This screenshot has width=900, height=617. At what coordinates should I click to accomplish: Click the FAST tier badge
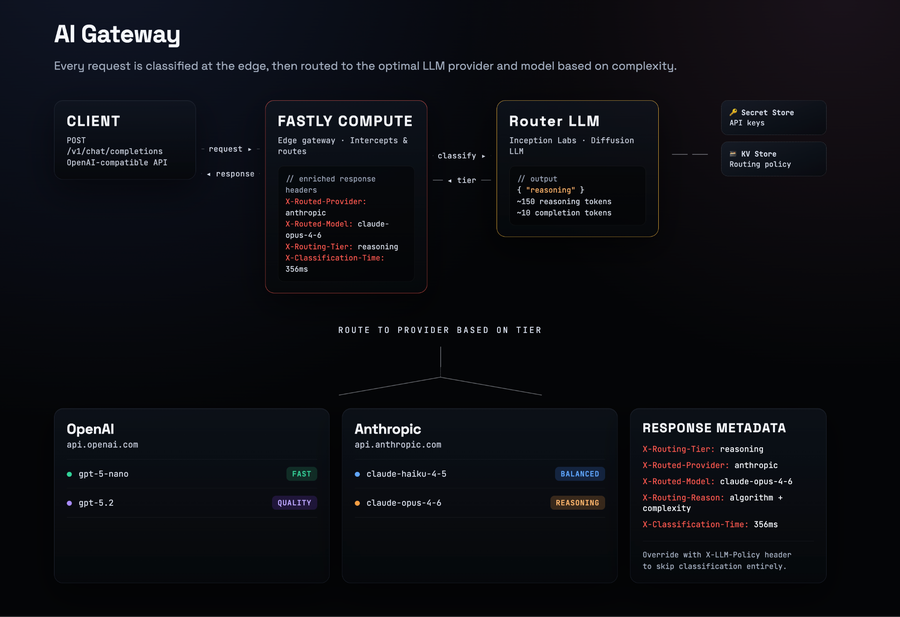click(x=301, y=474)
